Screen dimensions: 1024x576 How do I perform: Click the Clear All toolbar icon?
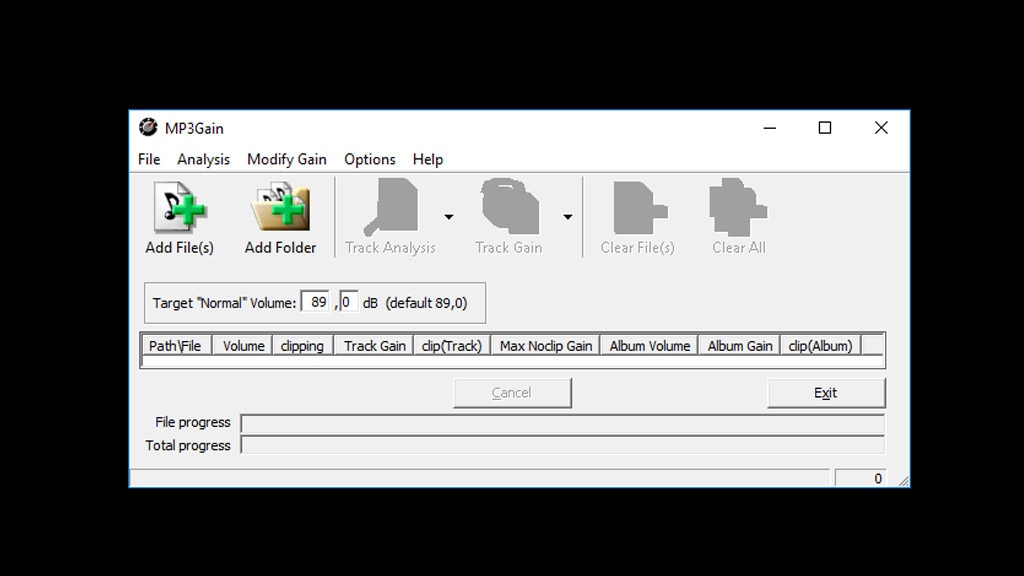(x=738, y=206)
